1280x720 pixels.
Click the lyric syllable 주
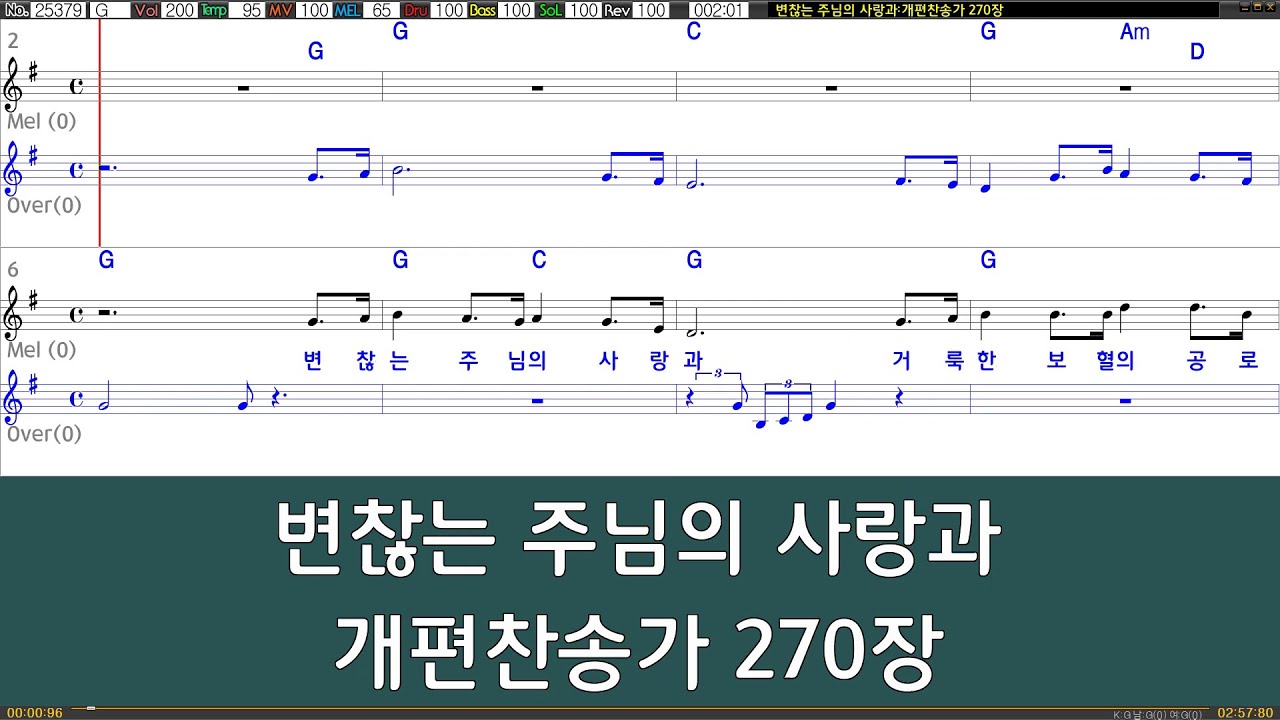click(x=468, y=361)
